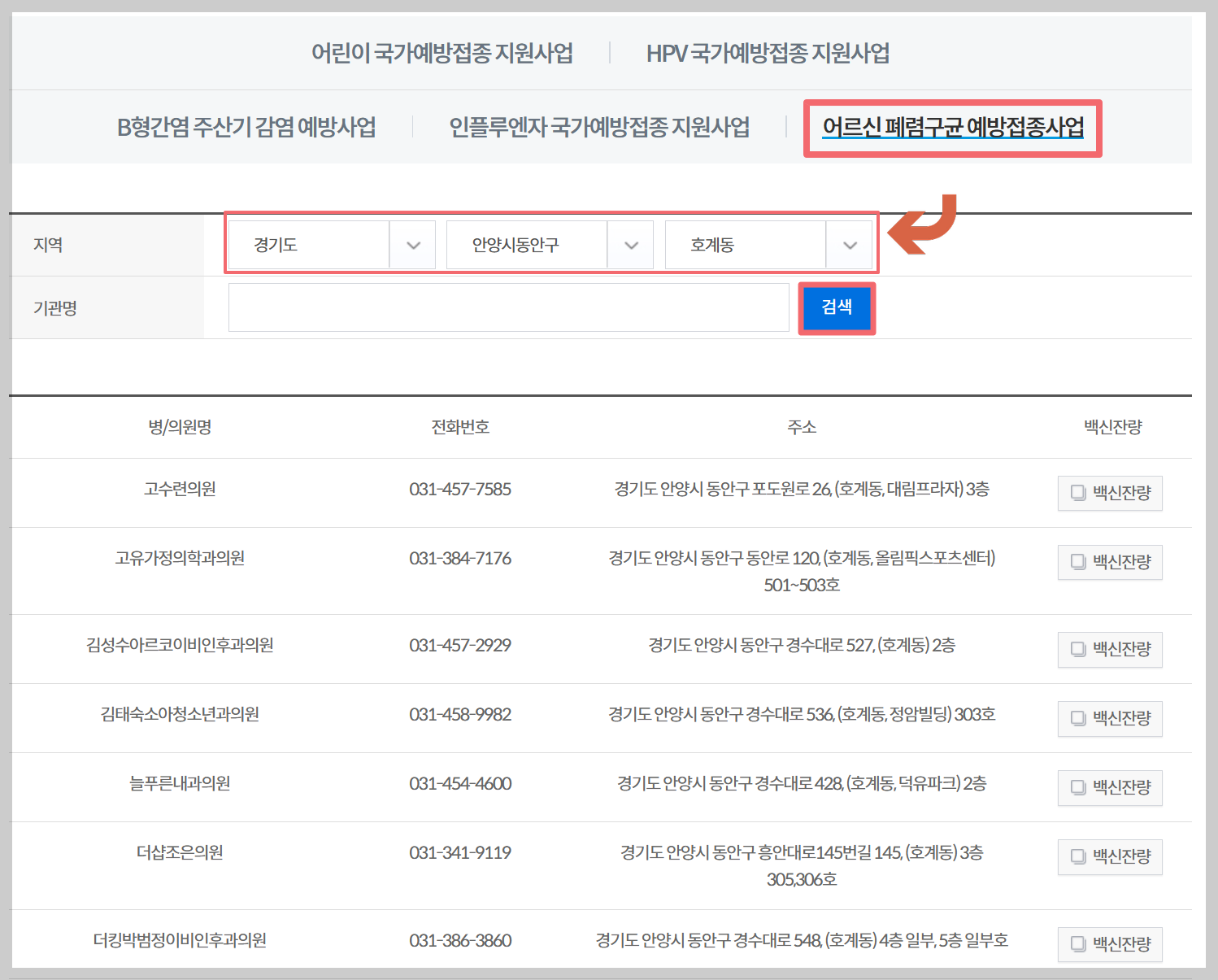Select hospital name 더킹박범정이비인후과의원
Screen dimensions: 1218x980
point(180,940)
